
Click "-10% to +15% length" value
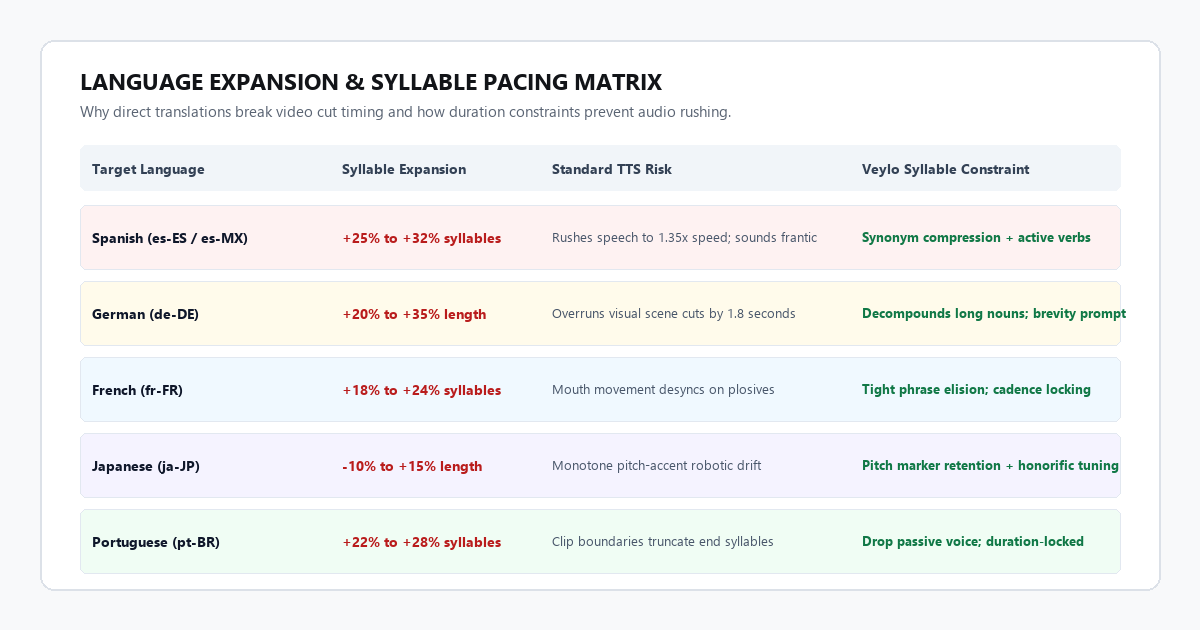(412, 466)
